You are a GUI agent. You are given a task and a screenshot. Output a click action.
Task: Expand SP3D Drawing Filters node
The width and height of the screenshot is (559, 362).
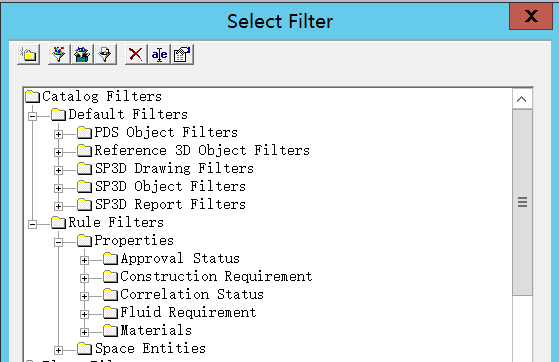click(x=58, y=170)
